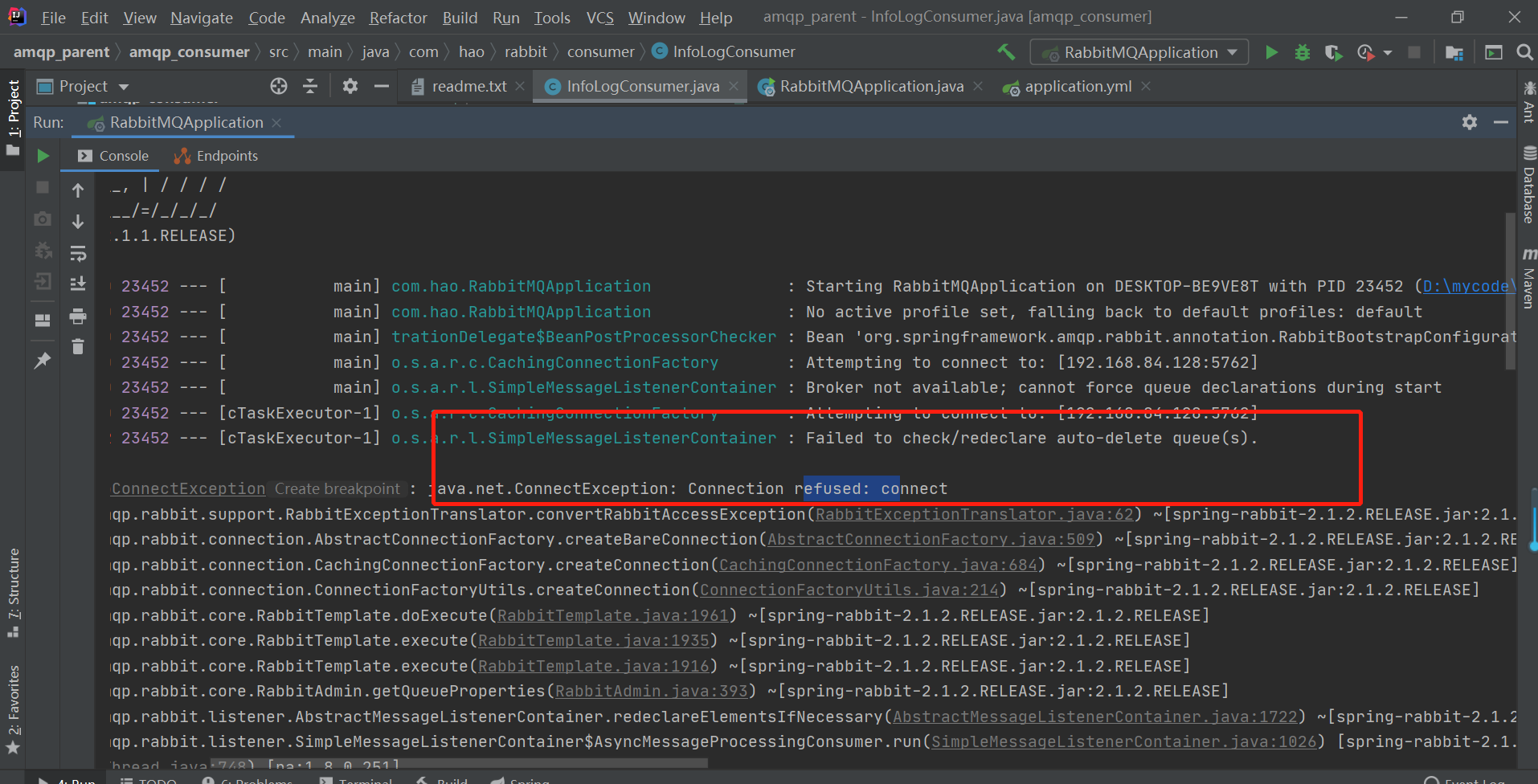
Task: Toggle Pin Tab pushpin icon
Action: 43,361
